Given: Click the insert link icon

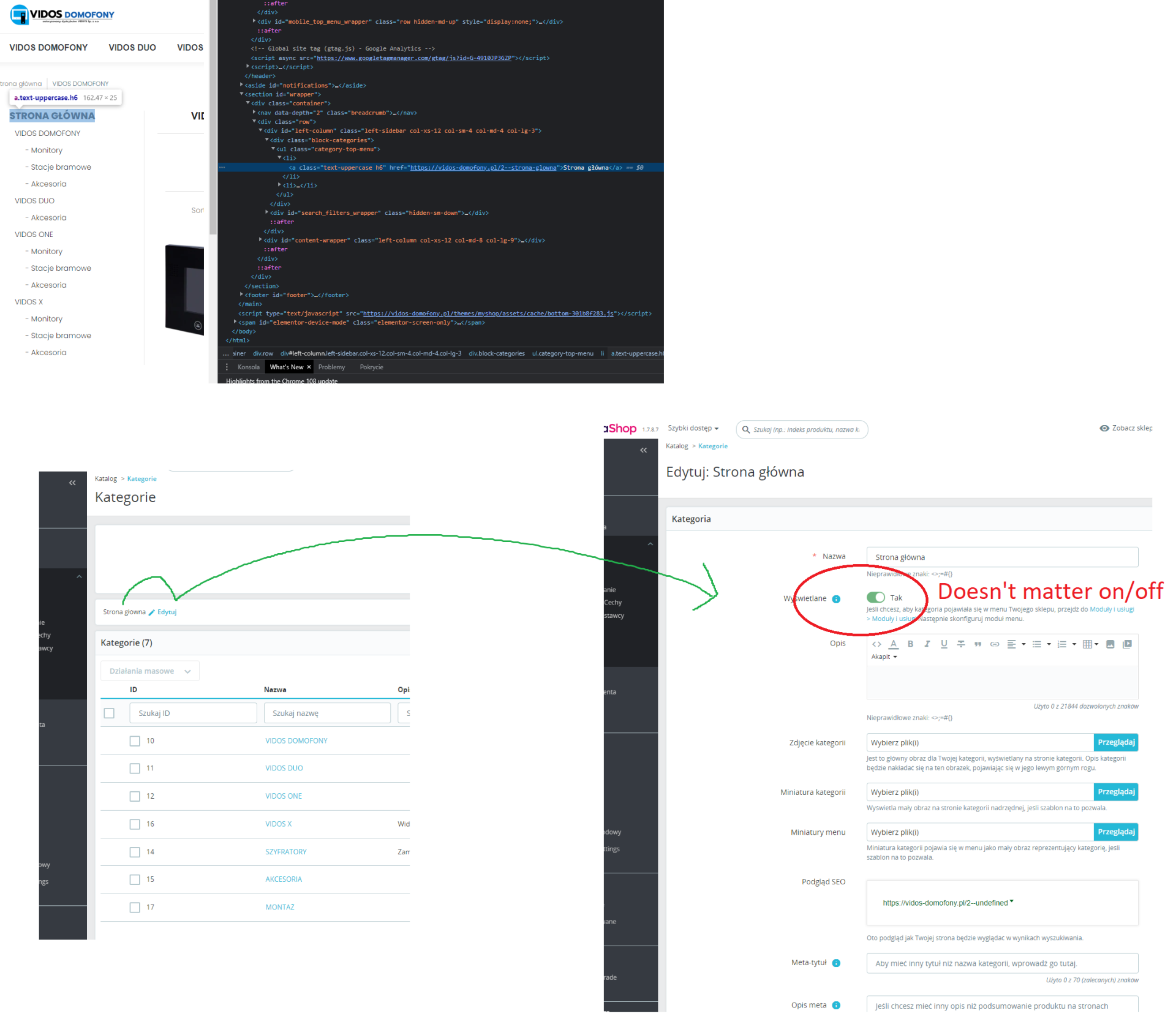Looking at the screenshot, I should pos(995,644).
